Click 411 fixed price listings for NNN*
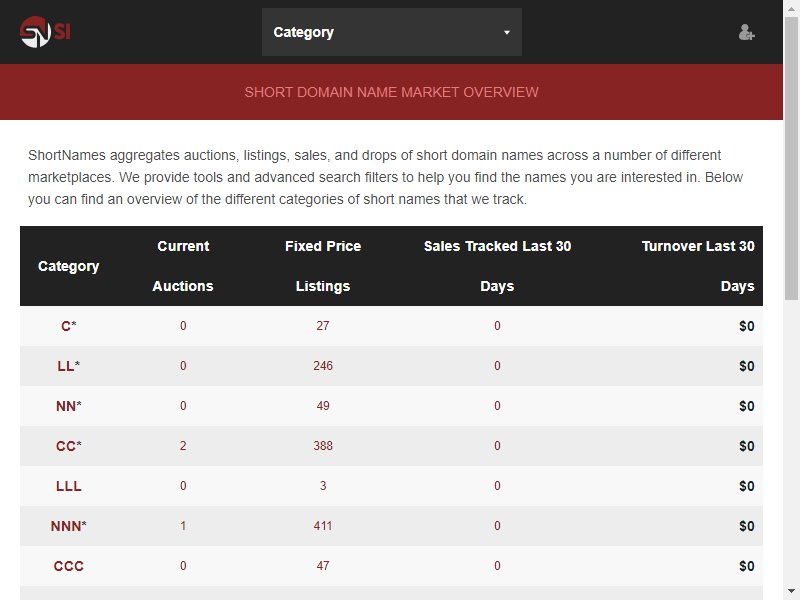This screenshot has height=600, width=800. point(323,526)
